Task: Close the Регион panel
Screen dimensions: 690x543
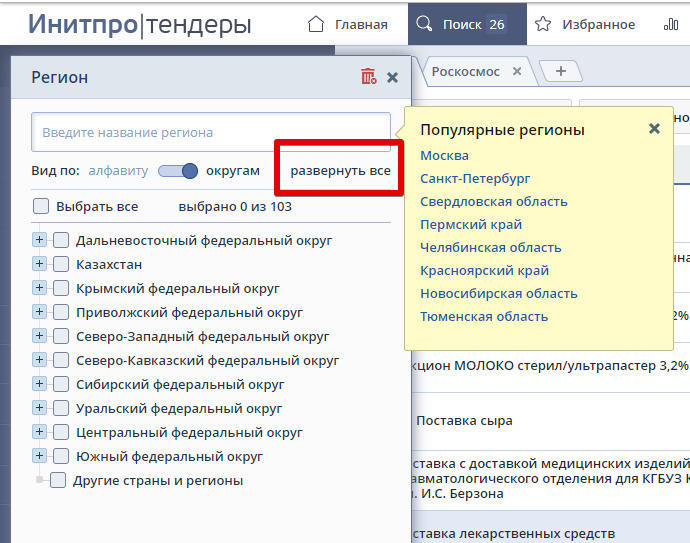Action: point(392,77)
